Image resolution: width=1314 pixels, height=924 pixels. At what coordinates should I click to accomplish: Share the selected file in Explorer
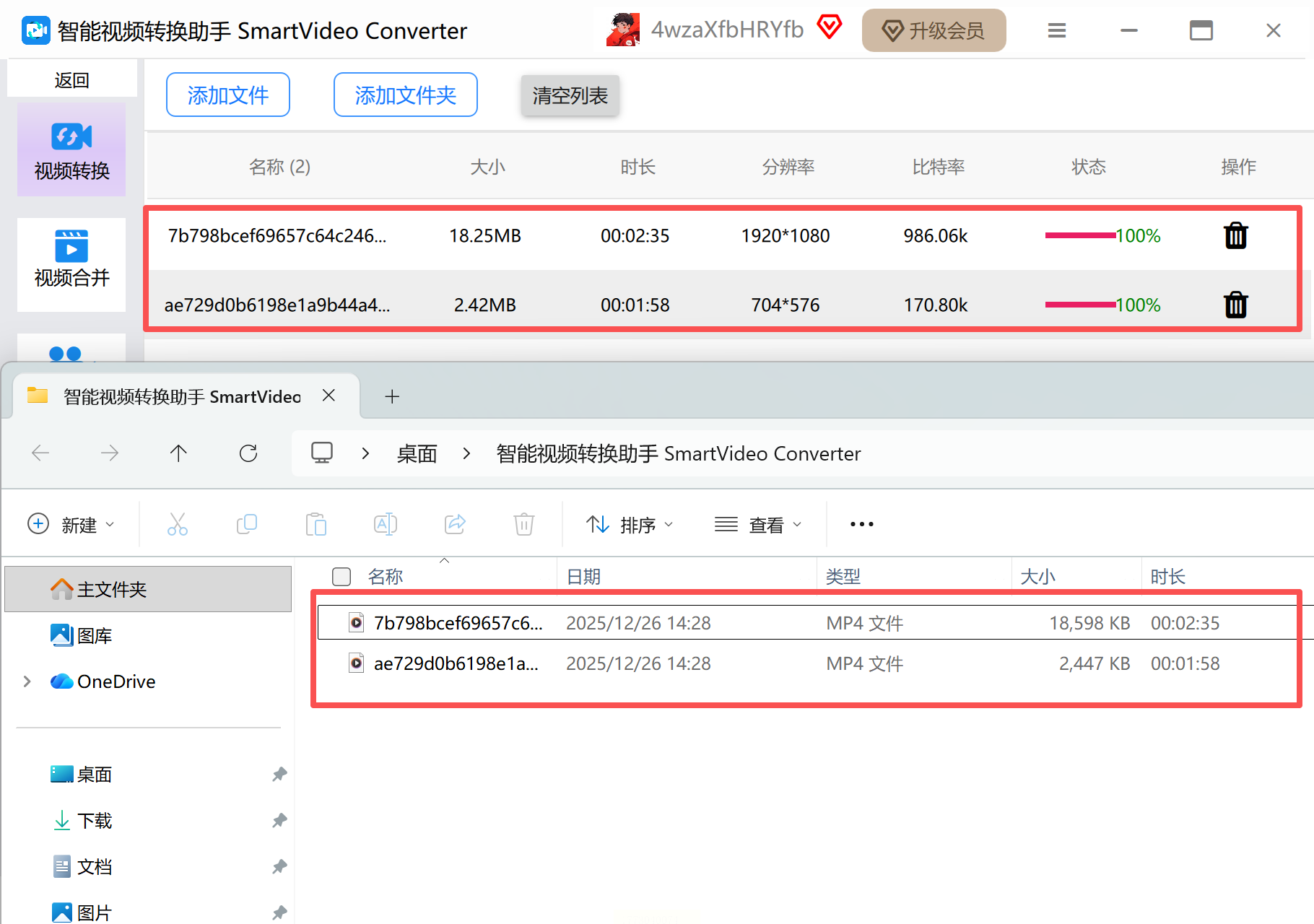coord(455,524)
